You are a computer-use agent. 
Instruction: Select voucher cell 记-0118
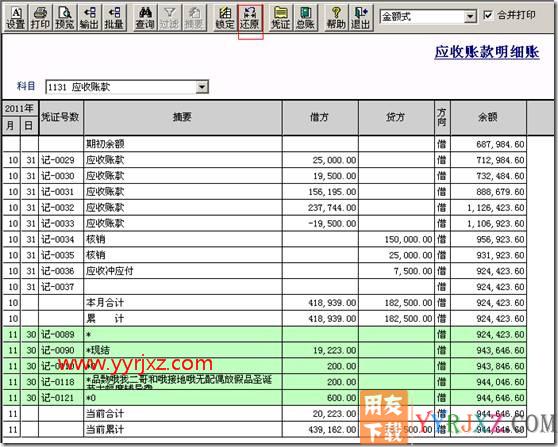point(61,382)
